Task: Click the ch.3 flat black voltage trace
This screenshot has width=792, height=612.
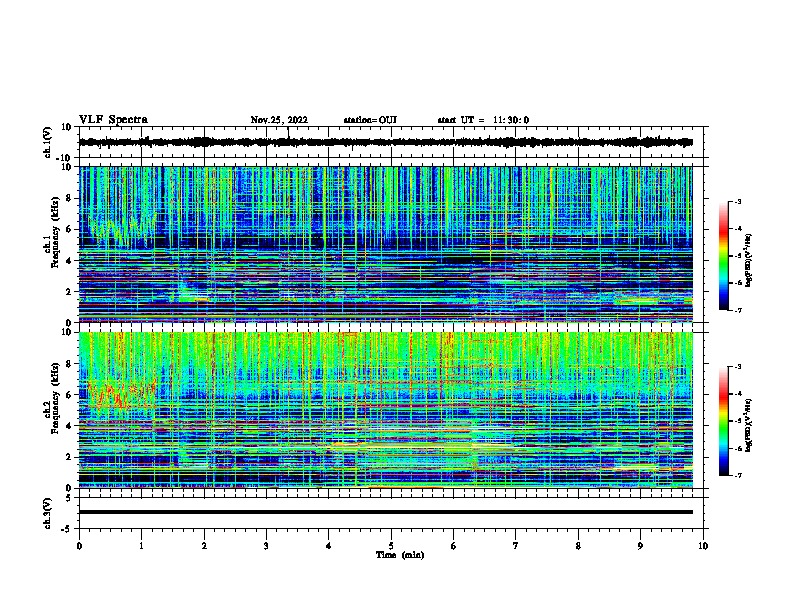Action: click(x=385, y=512)
